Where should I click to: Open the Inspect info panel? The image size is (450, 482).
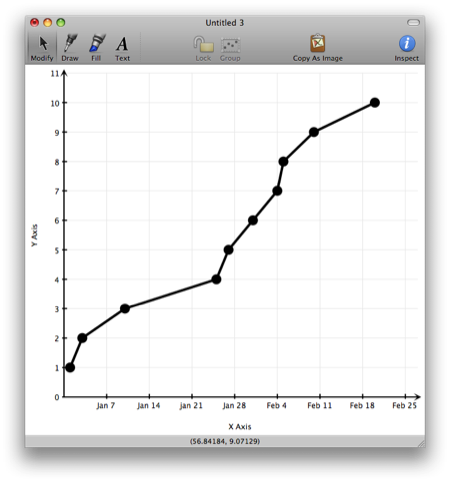click(x=407, y=44)
